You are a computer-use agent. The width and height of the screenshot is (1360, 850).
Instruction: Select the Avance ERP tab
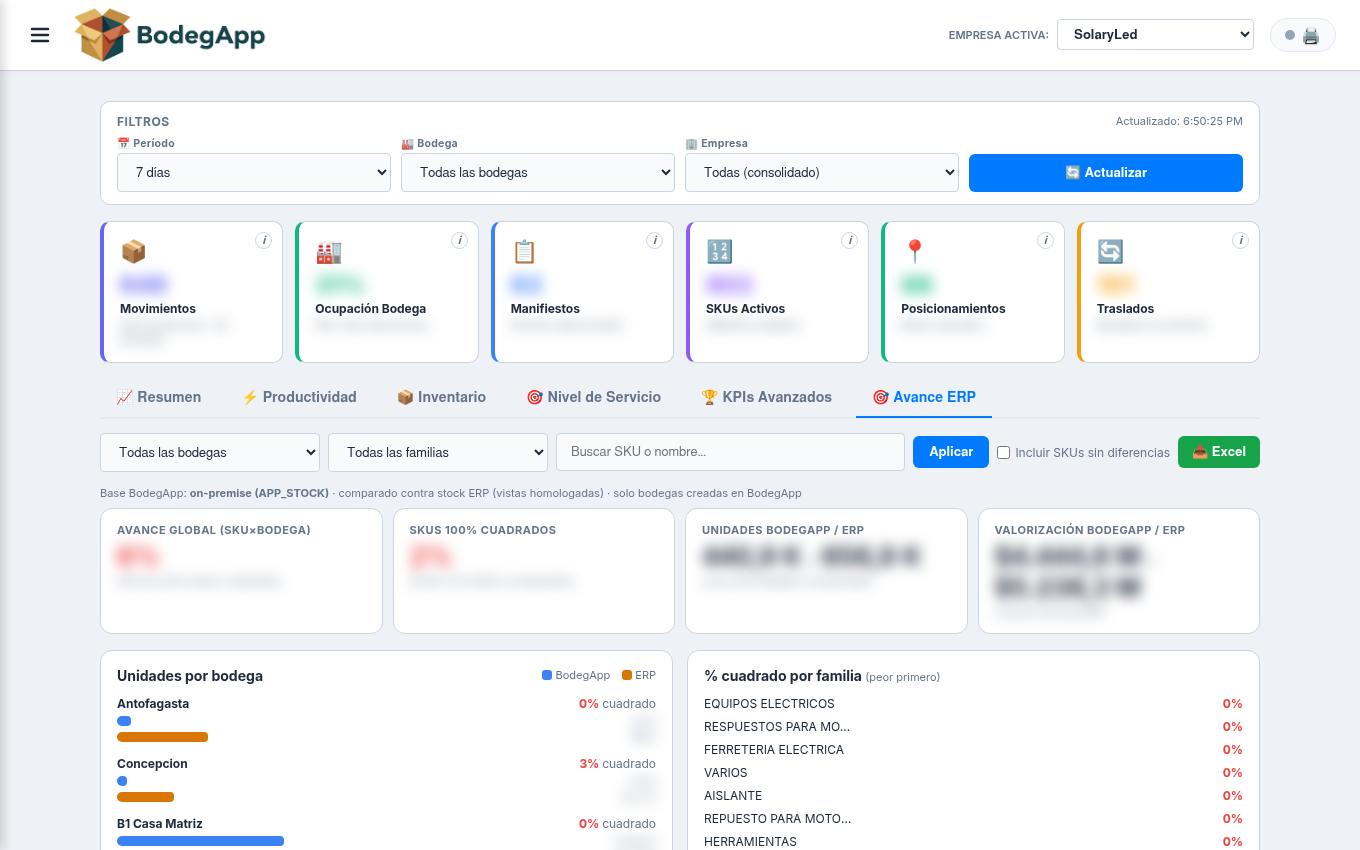(924, 397)
